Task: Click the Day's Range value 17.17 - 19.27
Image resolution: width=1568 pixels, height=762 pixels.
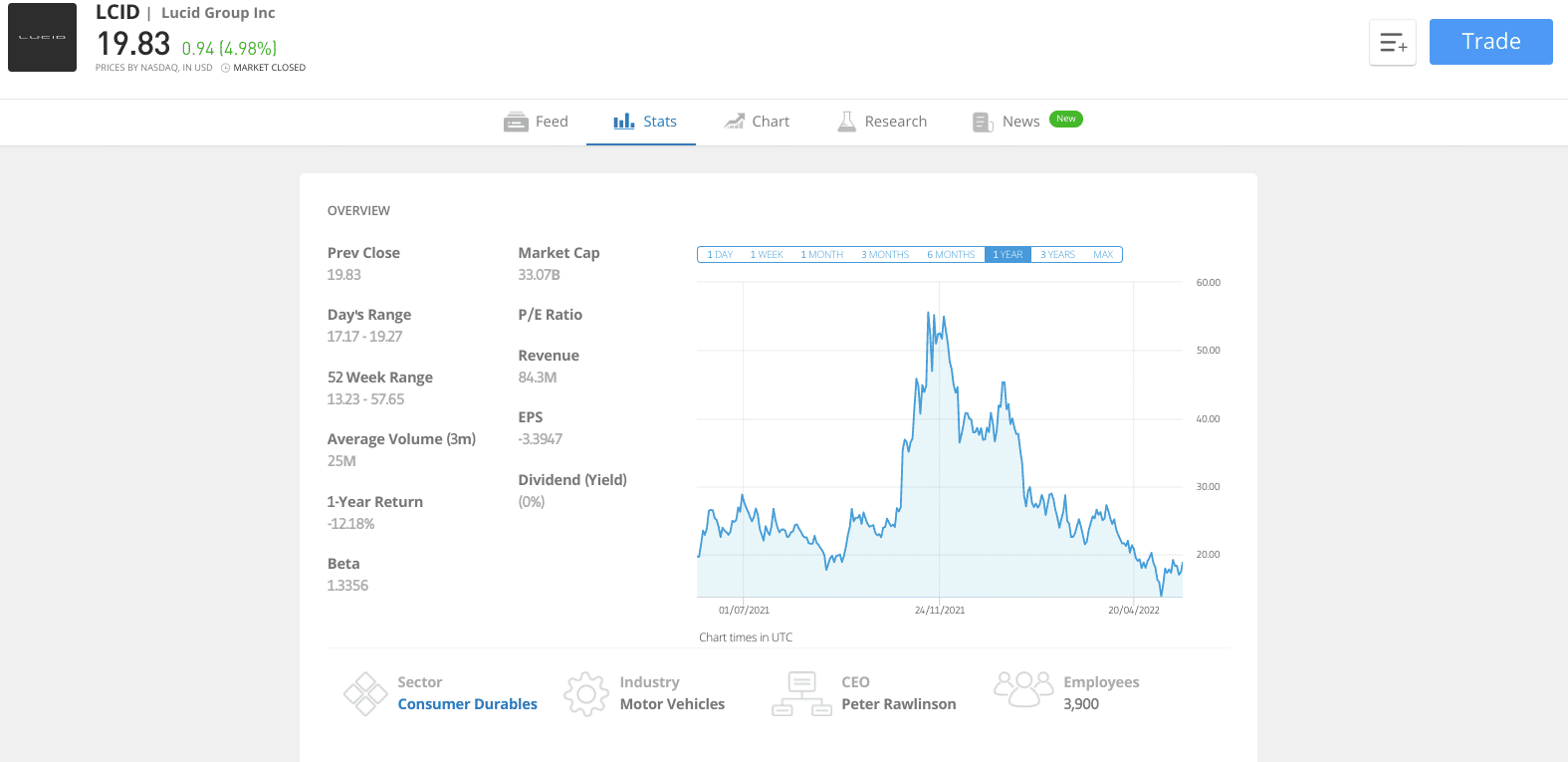Action: (x=364, y=337)
